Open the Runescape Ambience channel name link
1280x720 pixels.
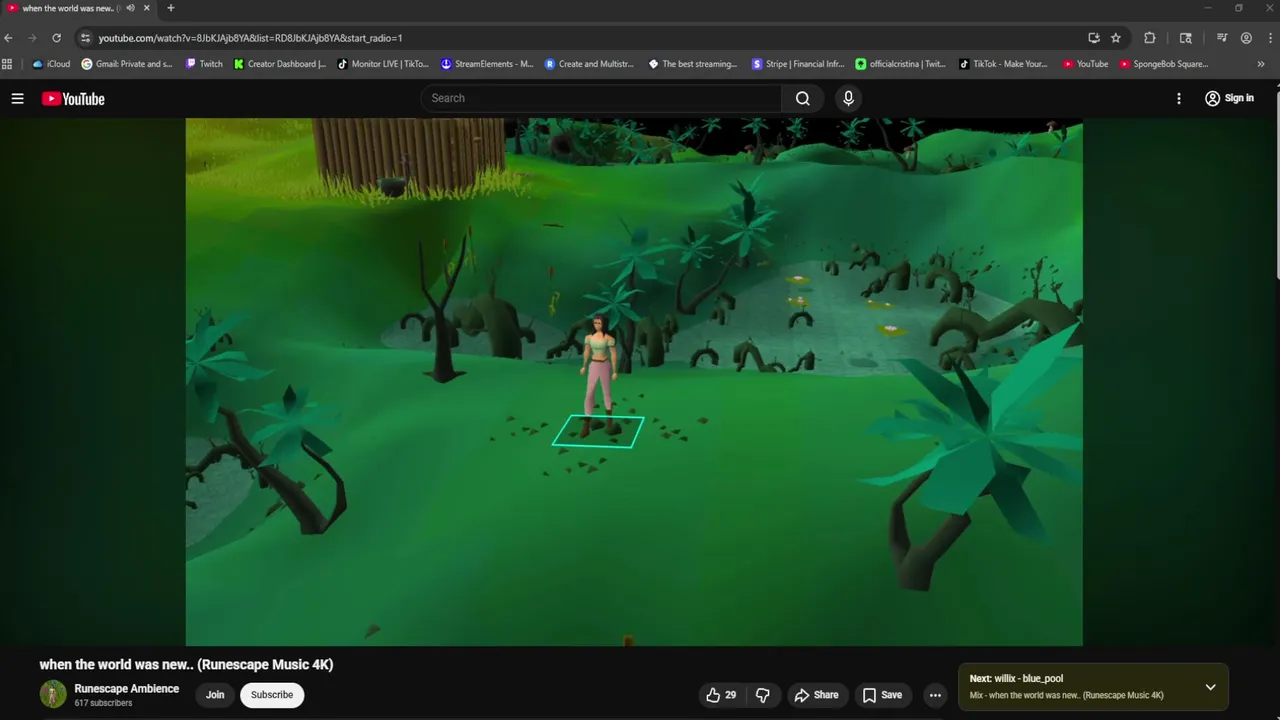coord(126,688)
